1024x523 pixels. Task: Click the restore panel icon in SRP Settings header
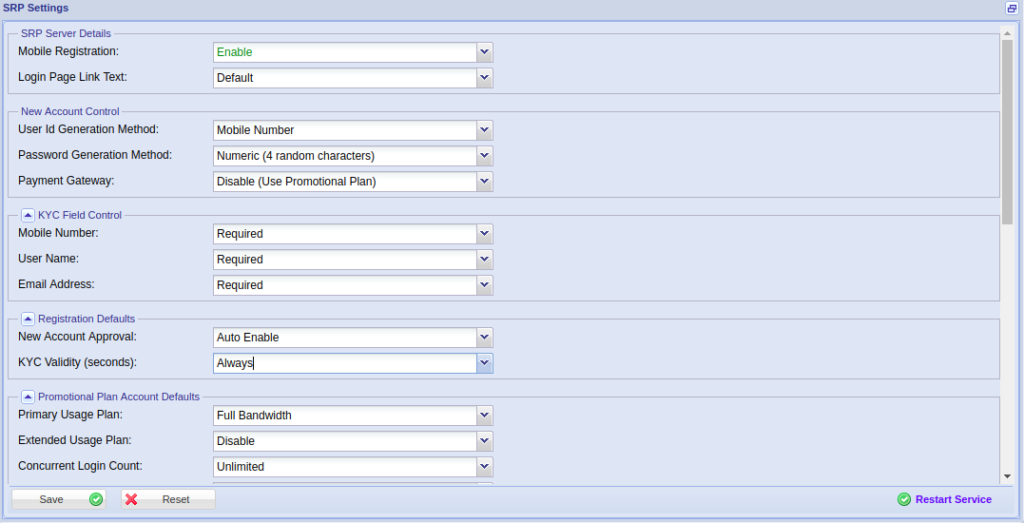[1011, 8]
